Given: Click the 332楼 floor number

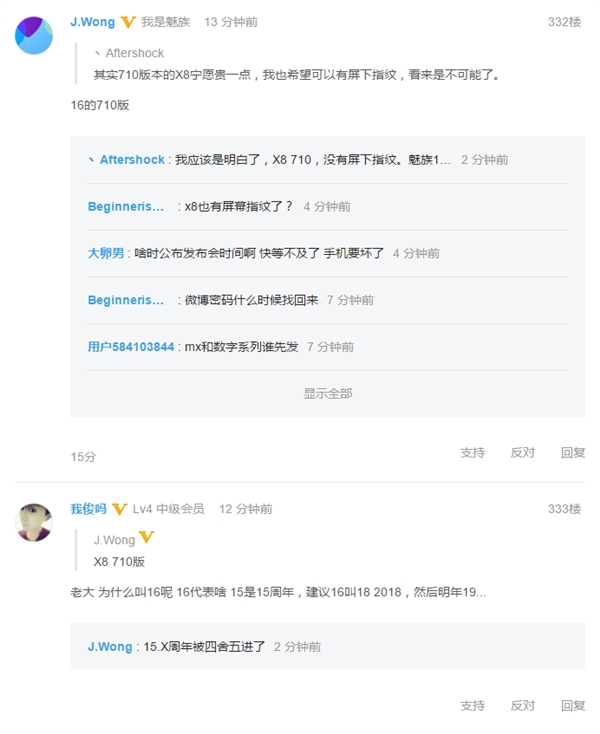Looking at the screenshot, I should pyautogui.click(x=564, y=22).
